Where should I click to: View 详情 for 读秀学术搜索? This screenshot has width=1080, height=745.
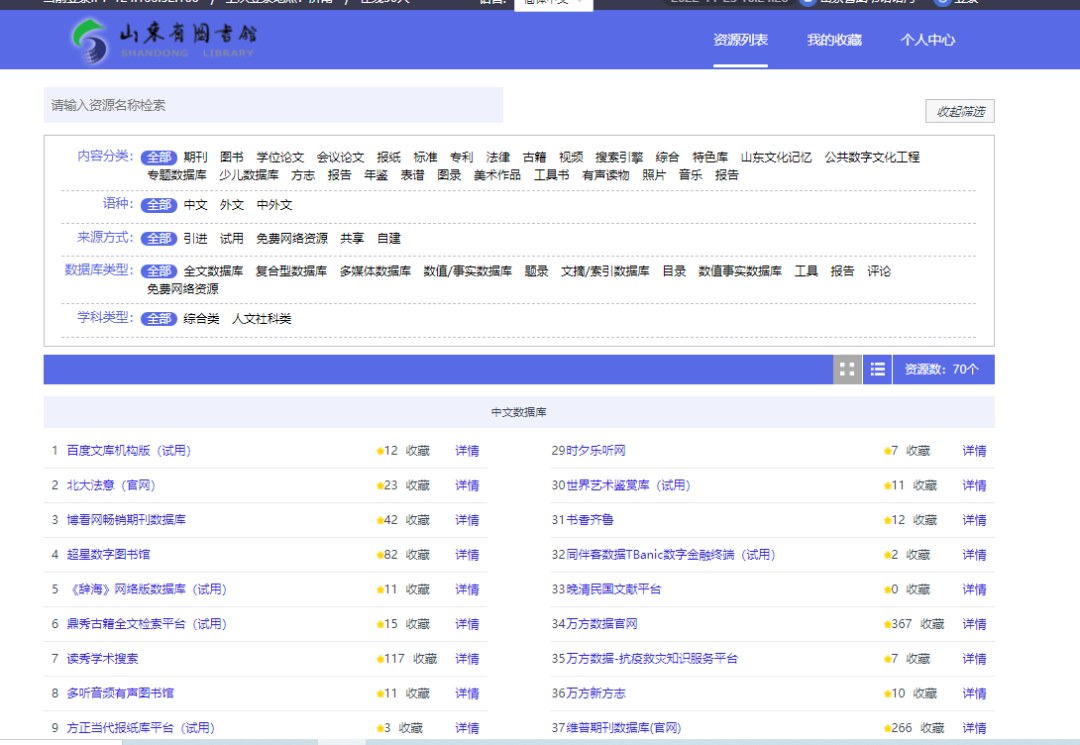467,659
